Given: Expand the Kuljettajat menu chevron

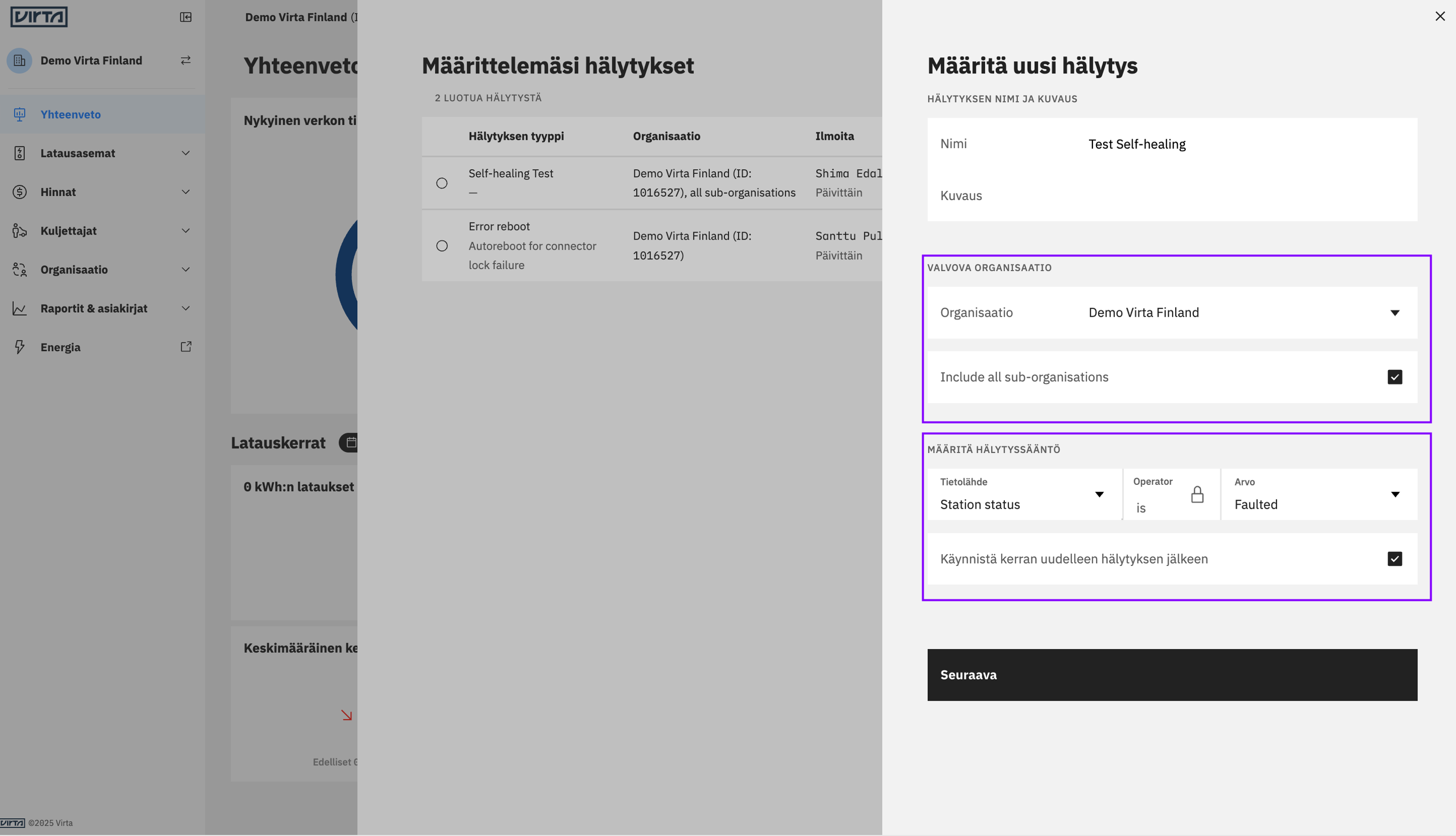Looking at the screenshot, I should click(x=186, y=231).
